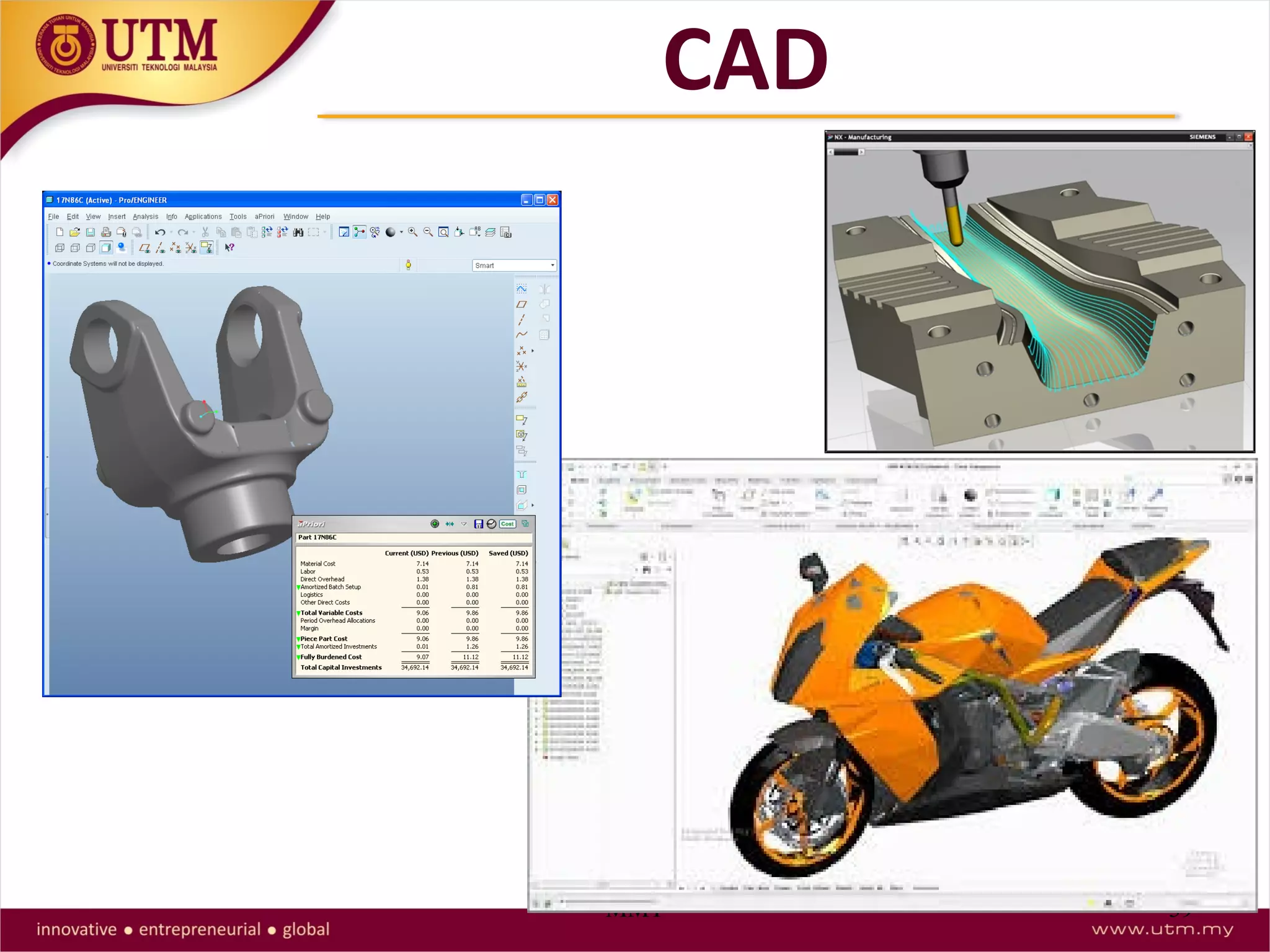Click the Sketch tool in right toolbar
The height and width of the screenshot is (952, 1270).
(522, 289)
